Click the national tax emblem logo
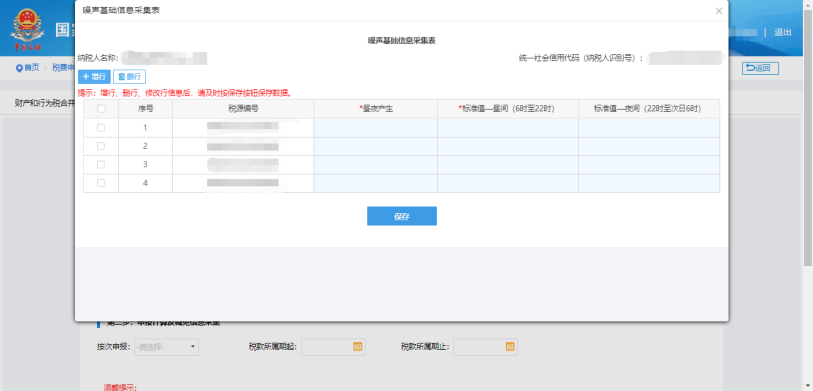 click(27, 29)
